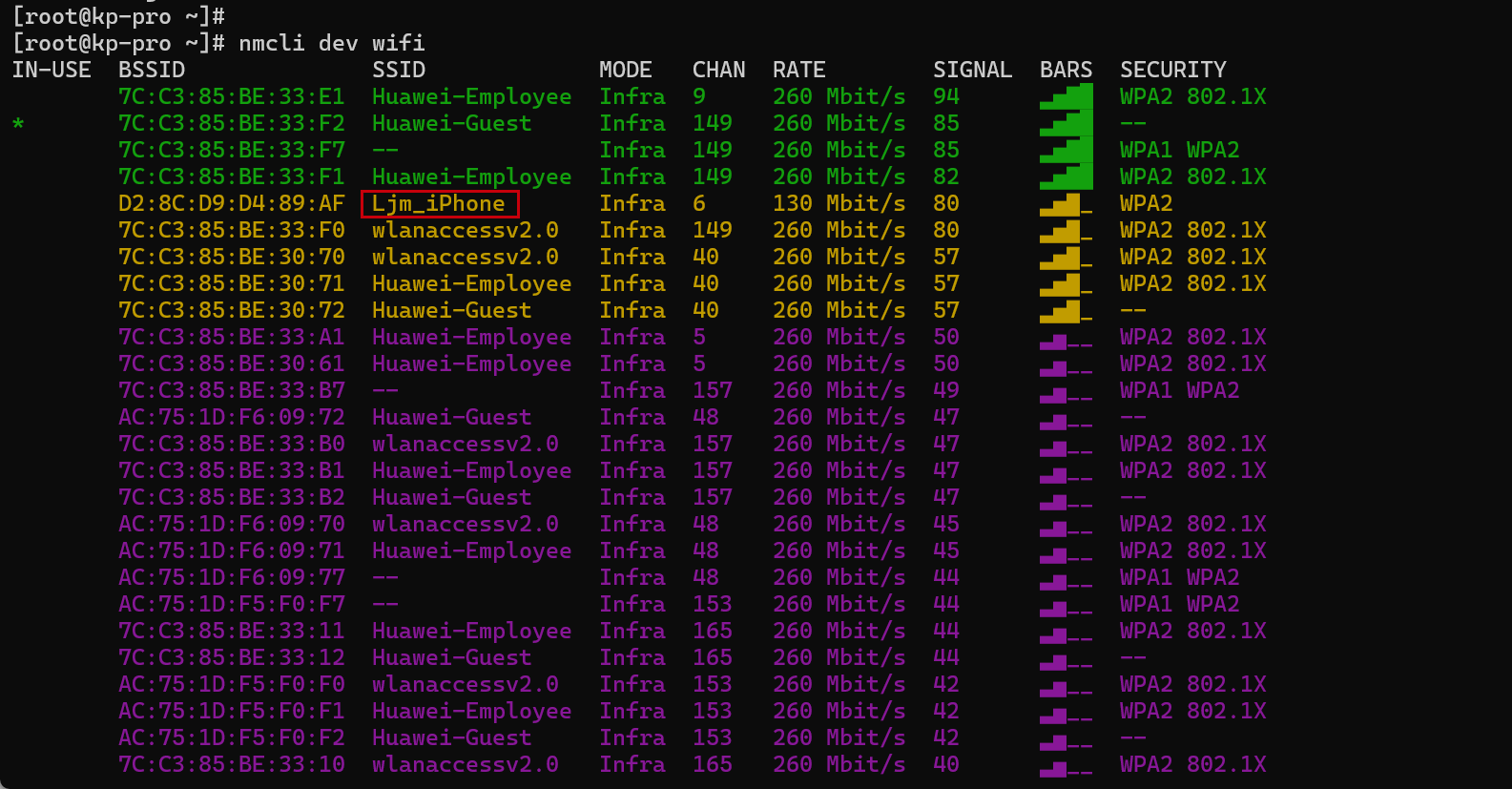
Task: Click the channel value 6
Action: [x=699, y=203]
